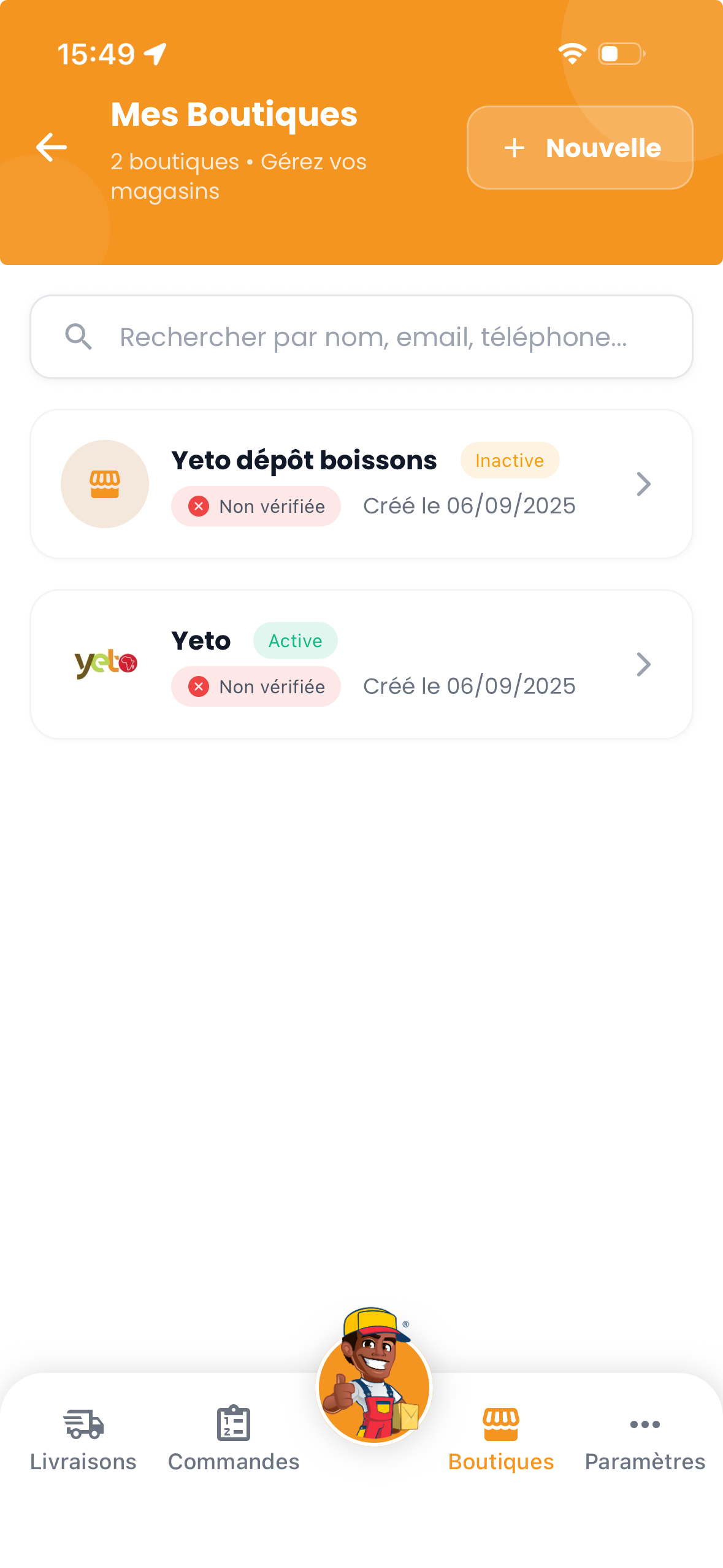This screenshot has width=723, height=1568.
Task: Click the Active status badge
Action: (295, 640)
